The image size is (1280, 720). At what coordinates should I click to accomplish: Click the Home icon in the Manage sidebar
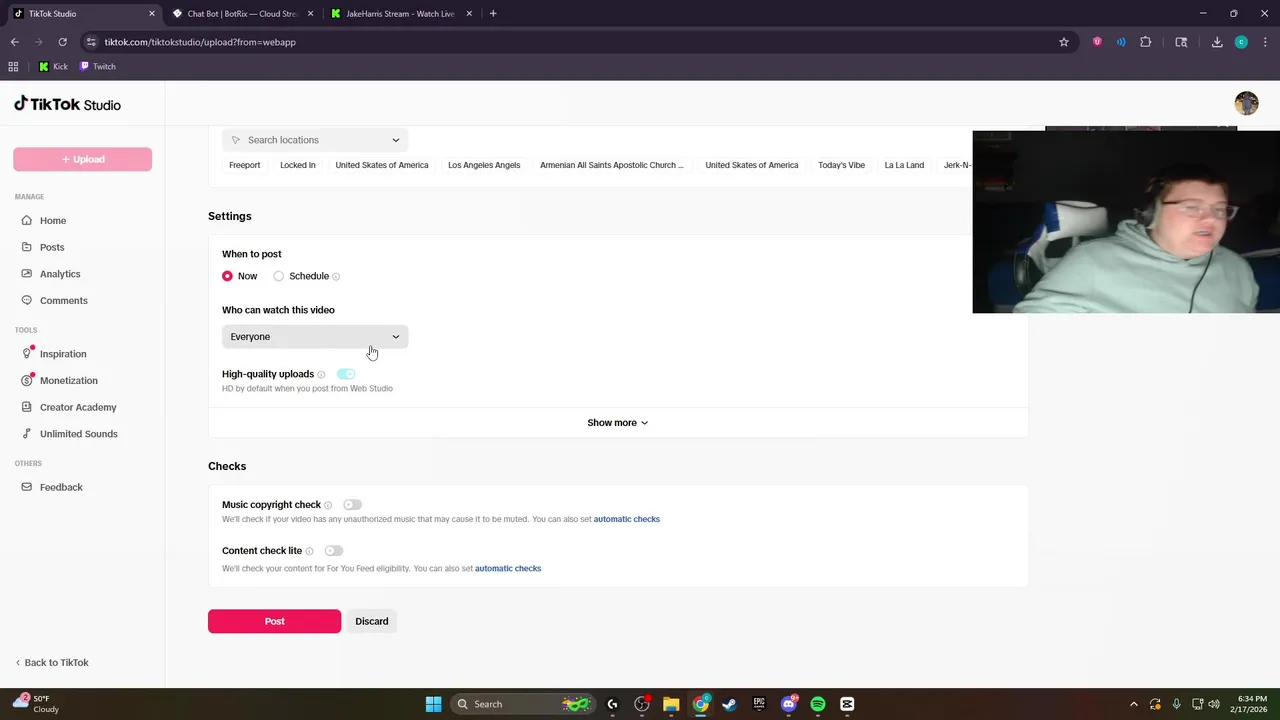click(26, 220)
